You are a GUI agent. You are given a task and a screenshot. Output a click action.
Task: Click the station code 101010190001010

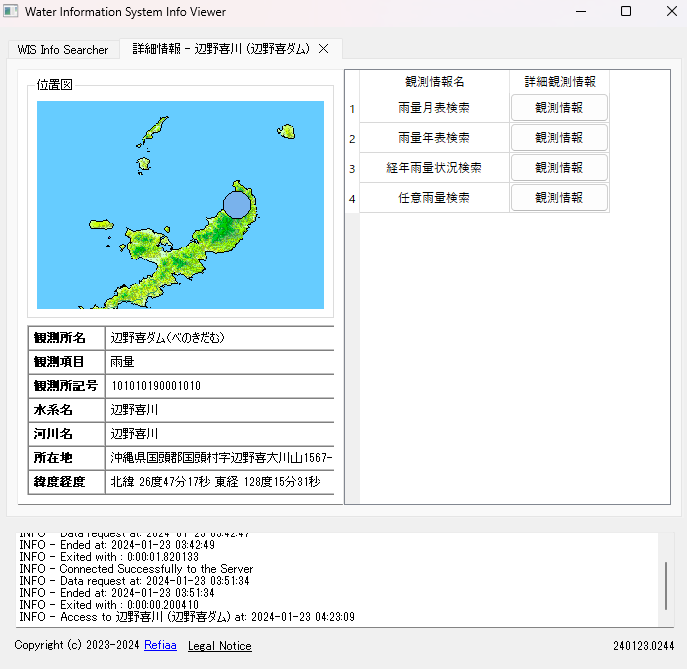156,386
